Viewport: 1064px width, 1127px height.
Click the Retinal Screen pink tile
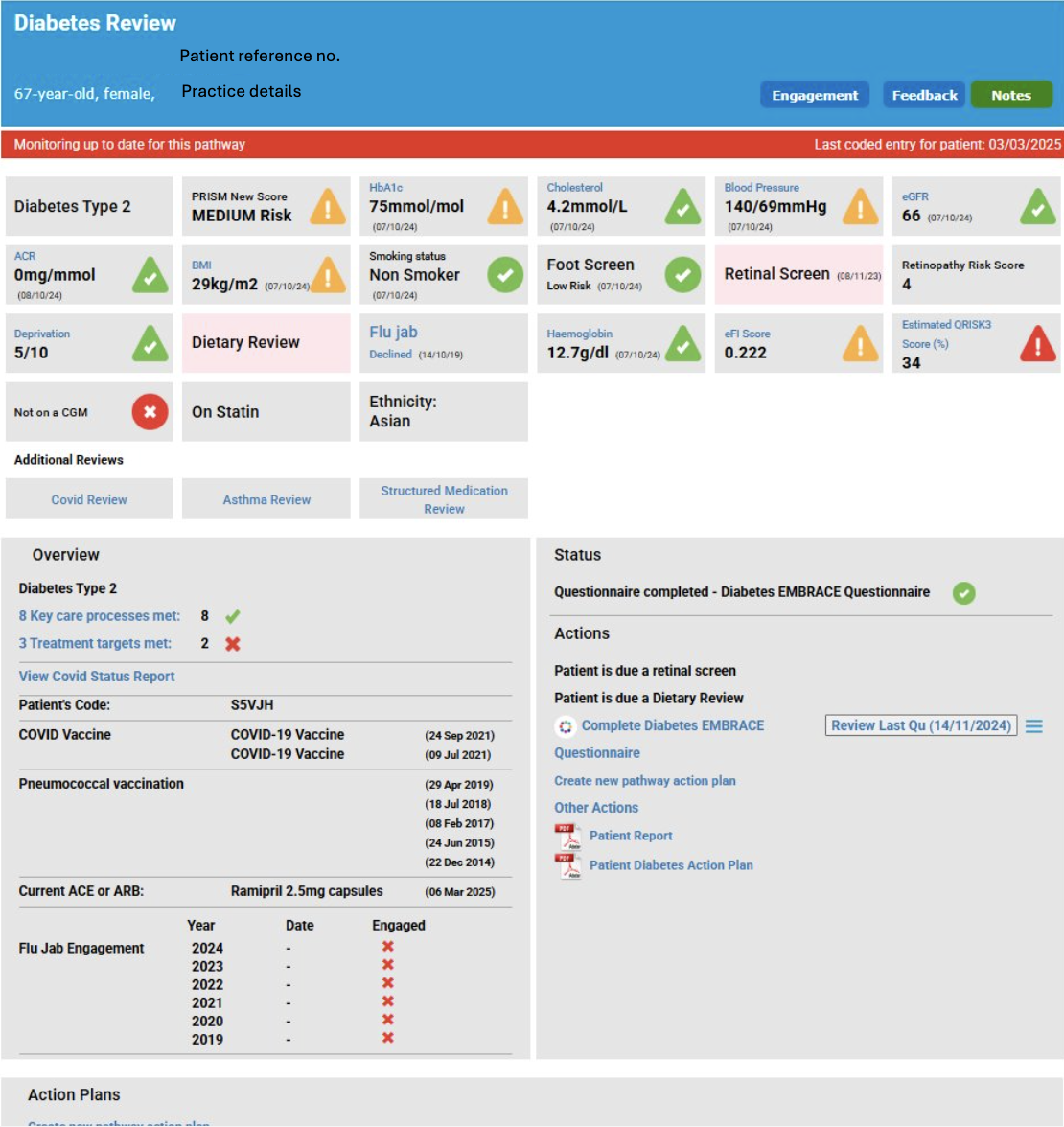[x=798, y=274]
